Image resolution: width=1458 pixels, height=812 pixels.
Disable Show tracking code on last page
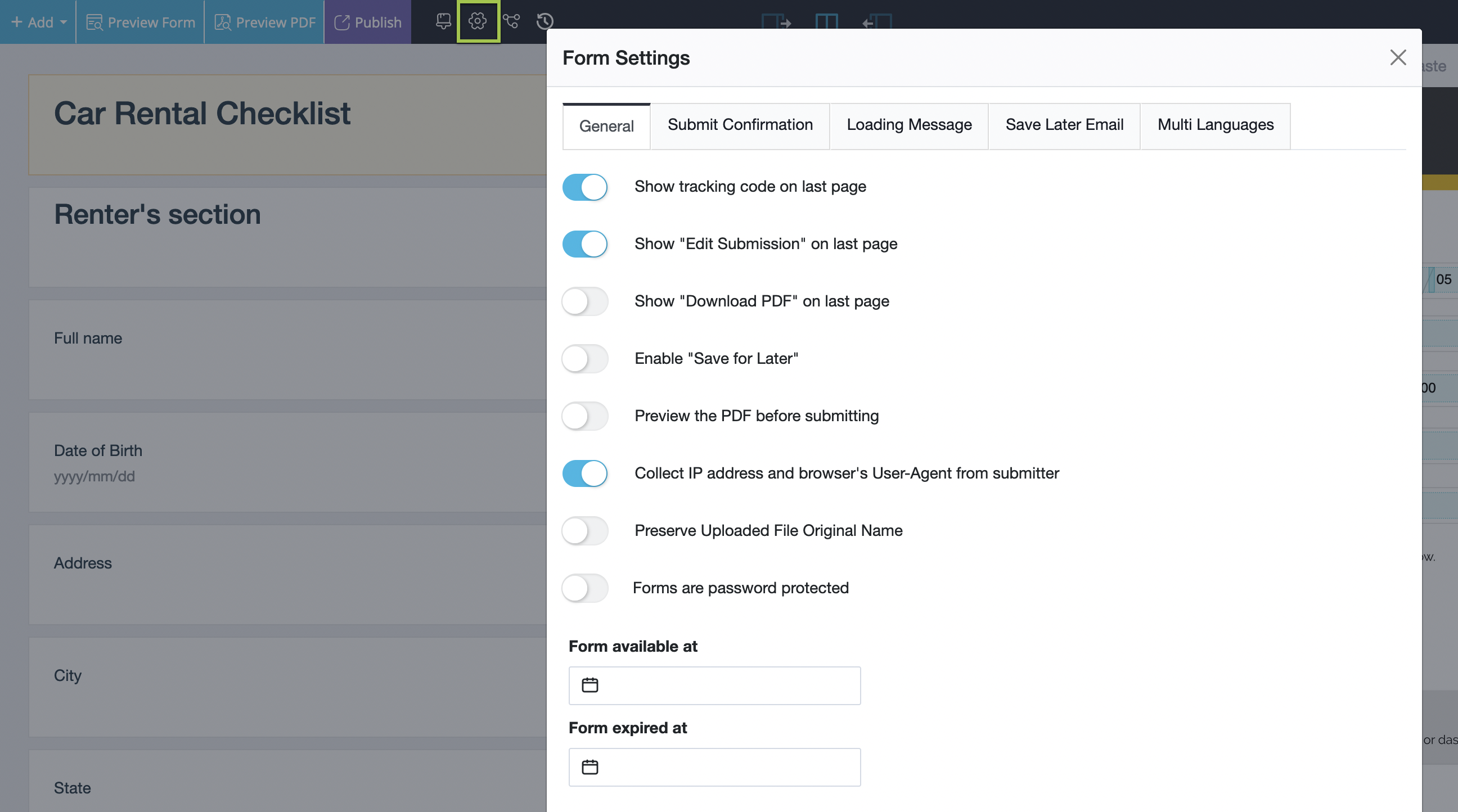point(584,187)
